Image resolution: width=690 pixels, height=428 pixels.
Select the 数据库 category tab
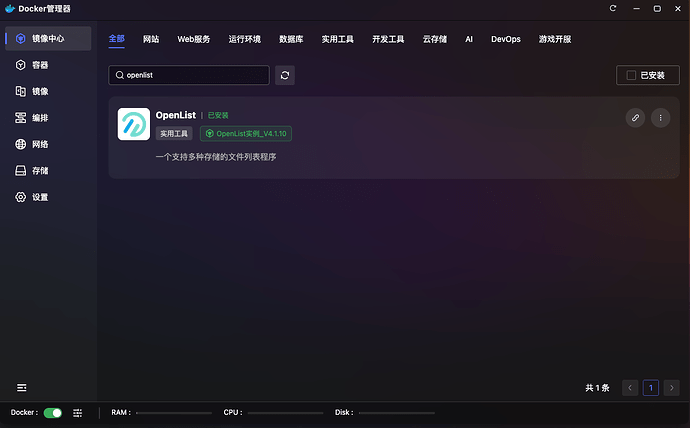point(291,39)
